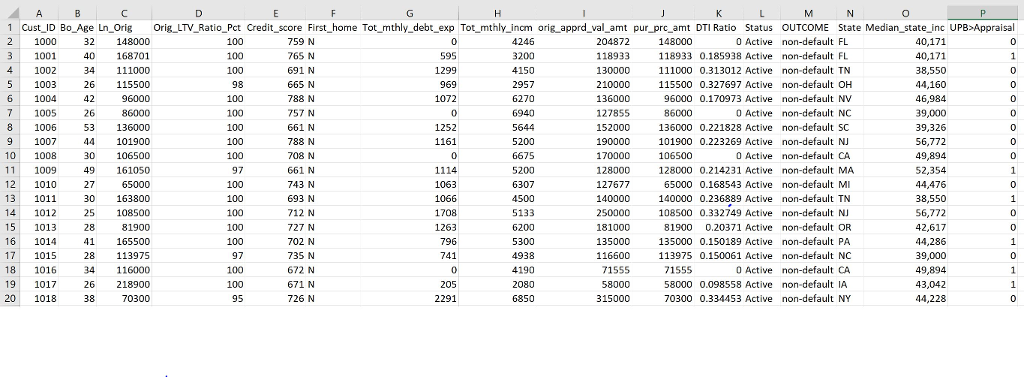Select State cell NV
The height and width of the screenshot is (377, 1024).
[x=850, y=99]
